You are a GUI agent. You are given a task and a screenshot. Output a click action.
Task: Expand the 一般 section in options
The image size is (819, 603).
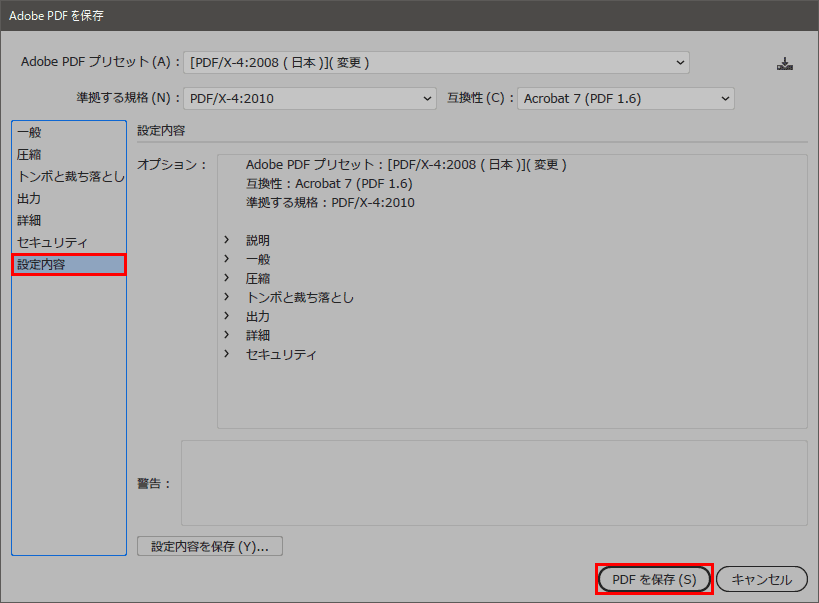[x=227, y=259]
